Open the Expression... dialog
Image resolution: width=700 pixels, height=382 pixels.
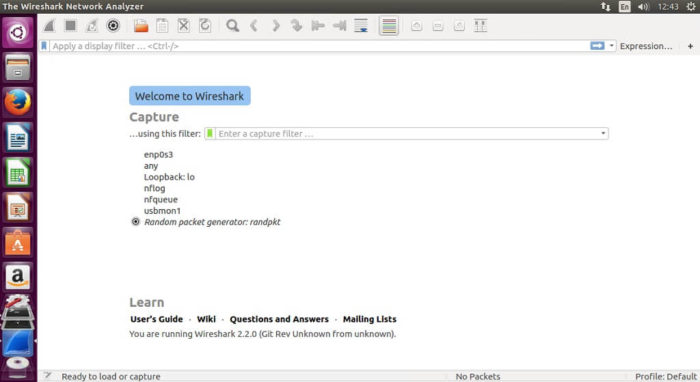coord(646,46)
